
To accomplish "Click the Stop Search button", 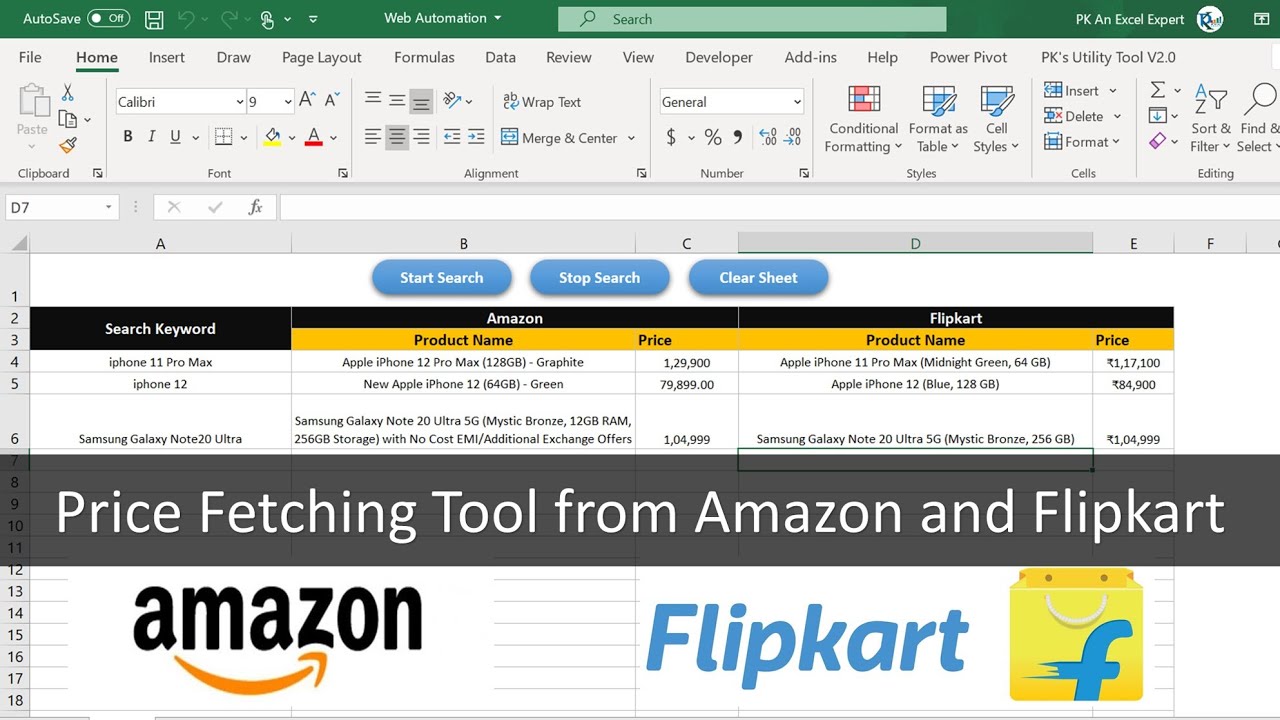I will pyautogui.click(x=600, y=278).
